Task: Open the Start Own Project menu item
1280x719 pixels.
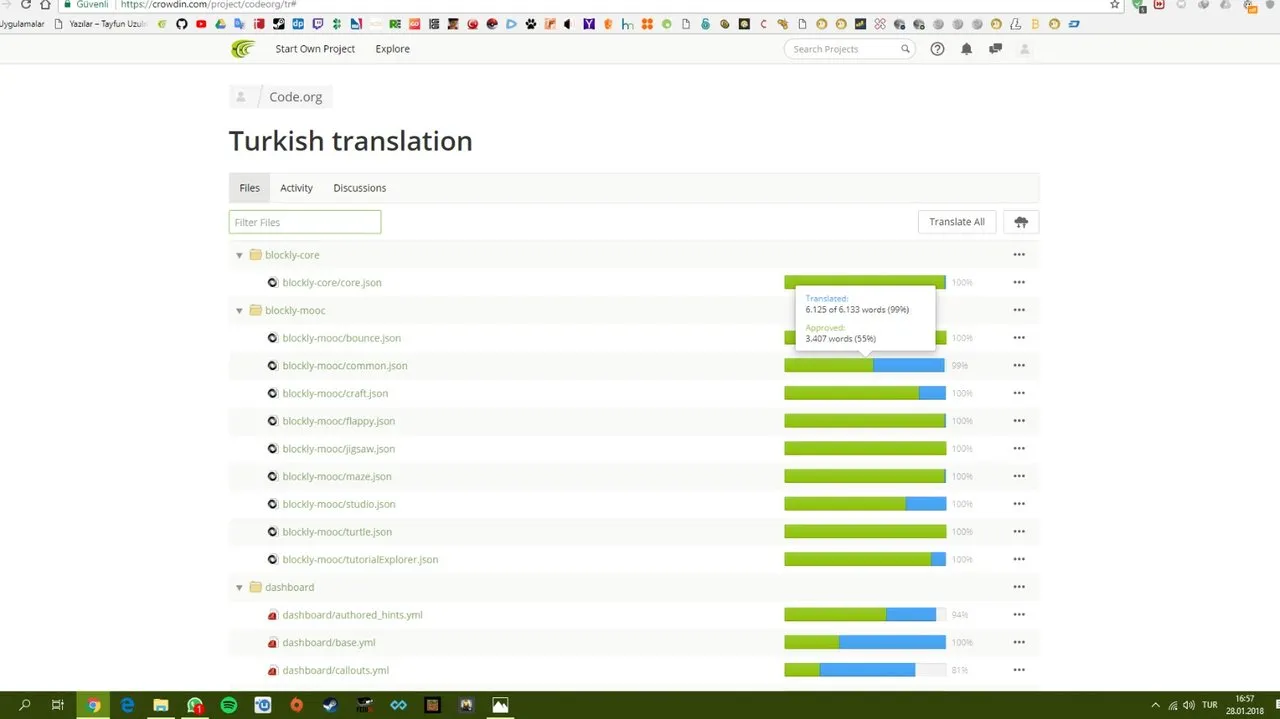Action: click(315, 49)
